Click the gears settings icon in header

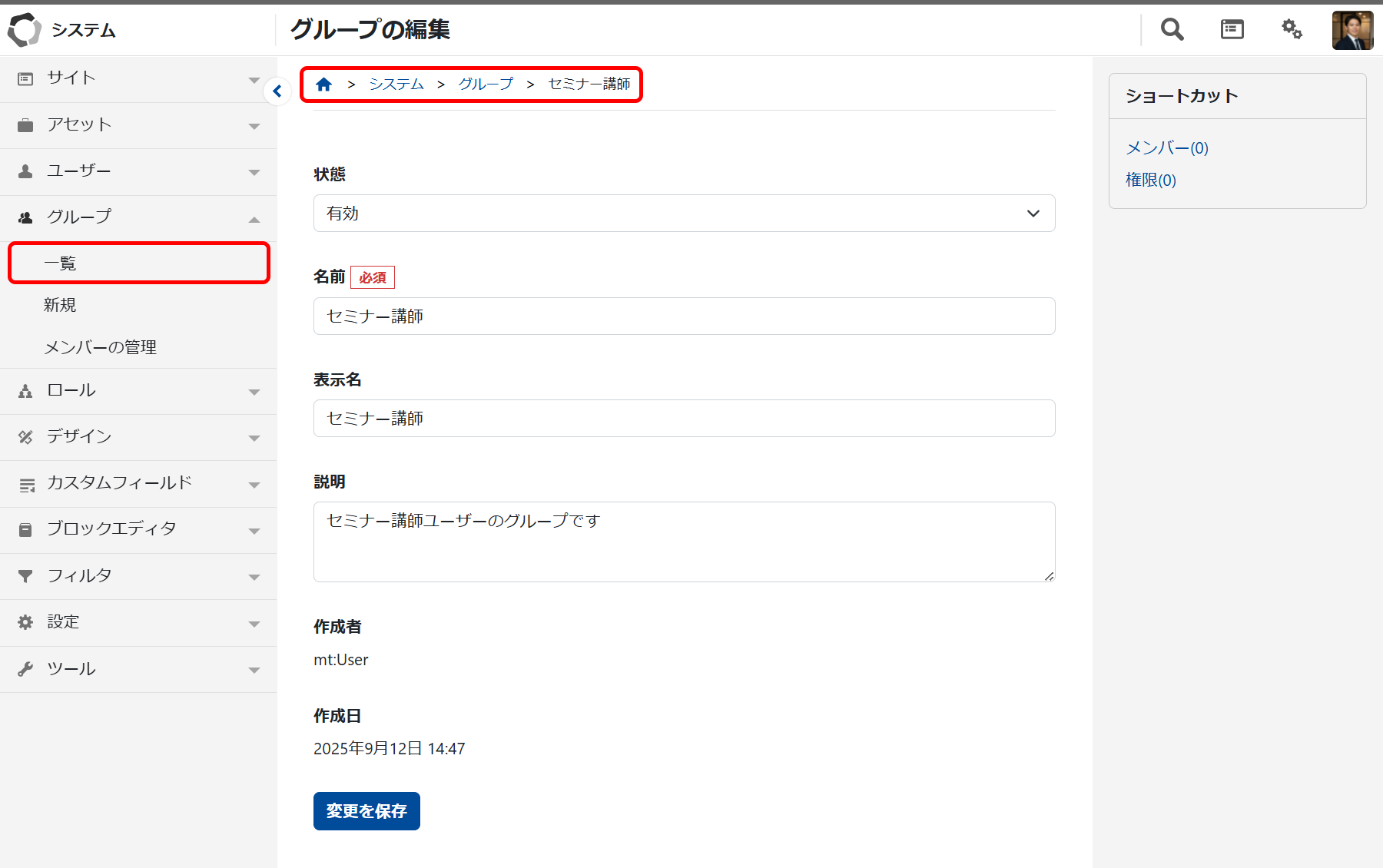point(1292,30)
